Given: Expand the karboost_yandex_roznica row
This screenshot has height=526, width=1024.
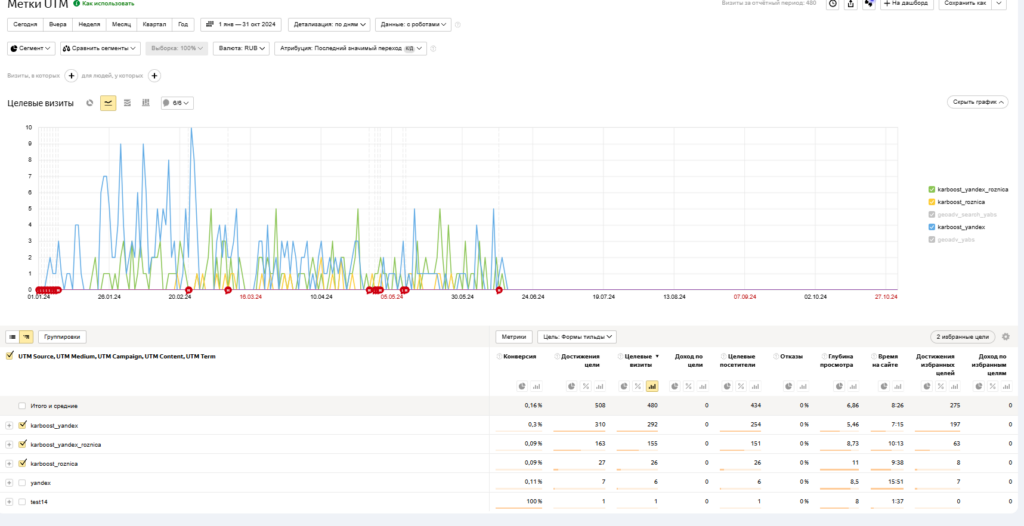Looking at the screenshot, I should pos(9,444).
